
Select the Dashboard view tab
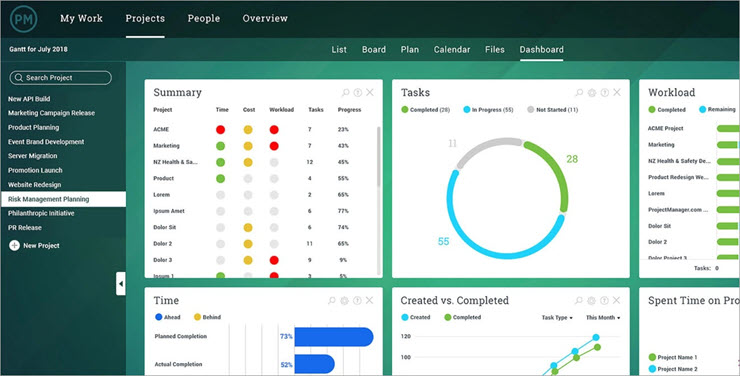541,50
